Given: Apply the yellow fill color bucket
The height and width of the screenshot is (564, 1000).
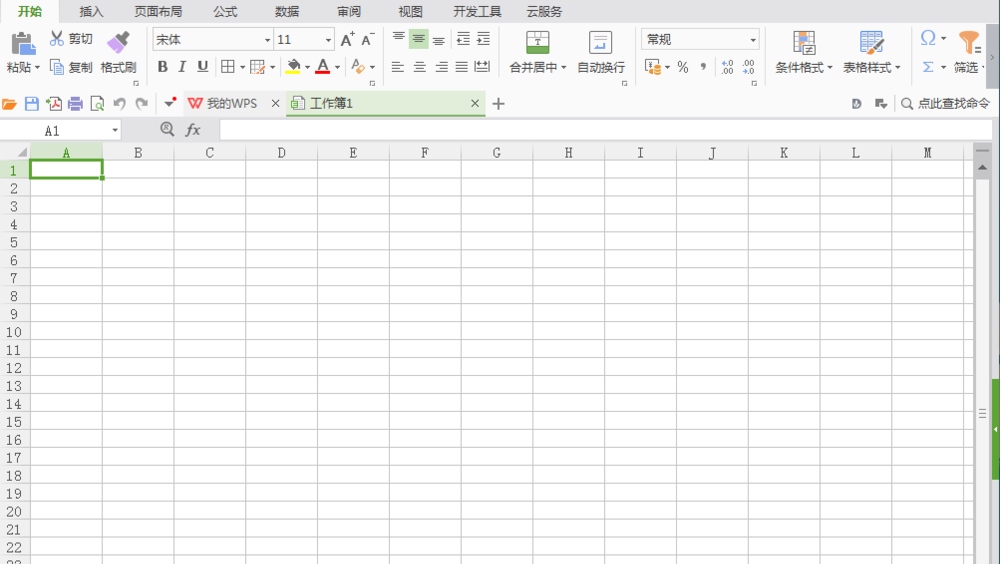Looking at the screenshot, I should pyautogui.click(x=293, y=66).
